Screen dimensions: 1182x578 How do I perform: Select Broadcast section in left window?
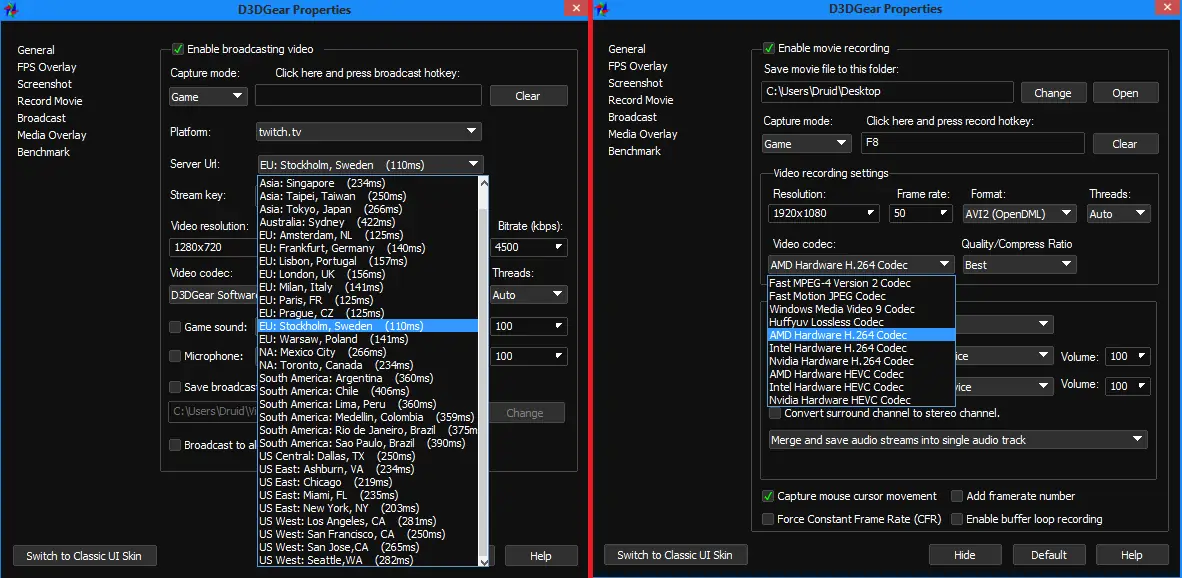click(41, 118)
